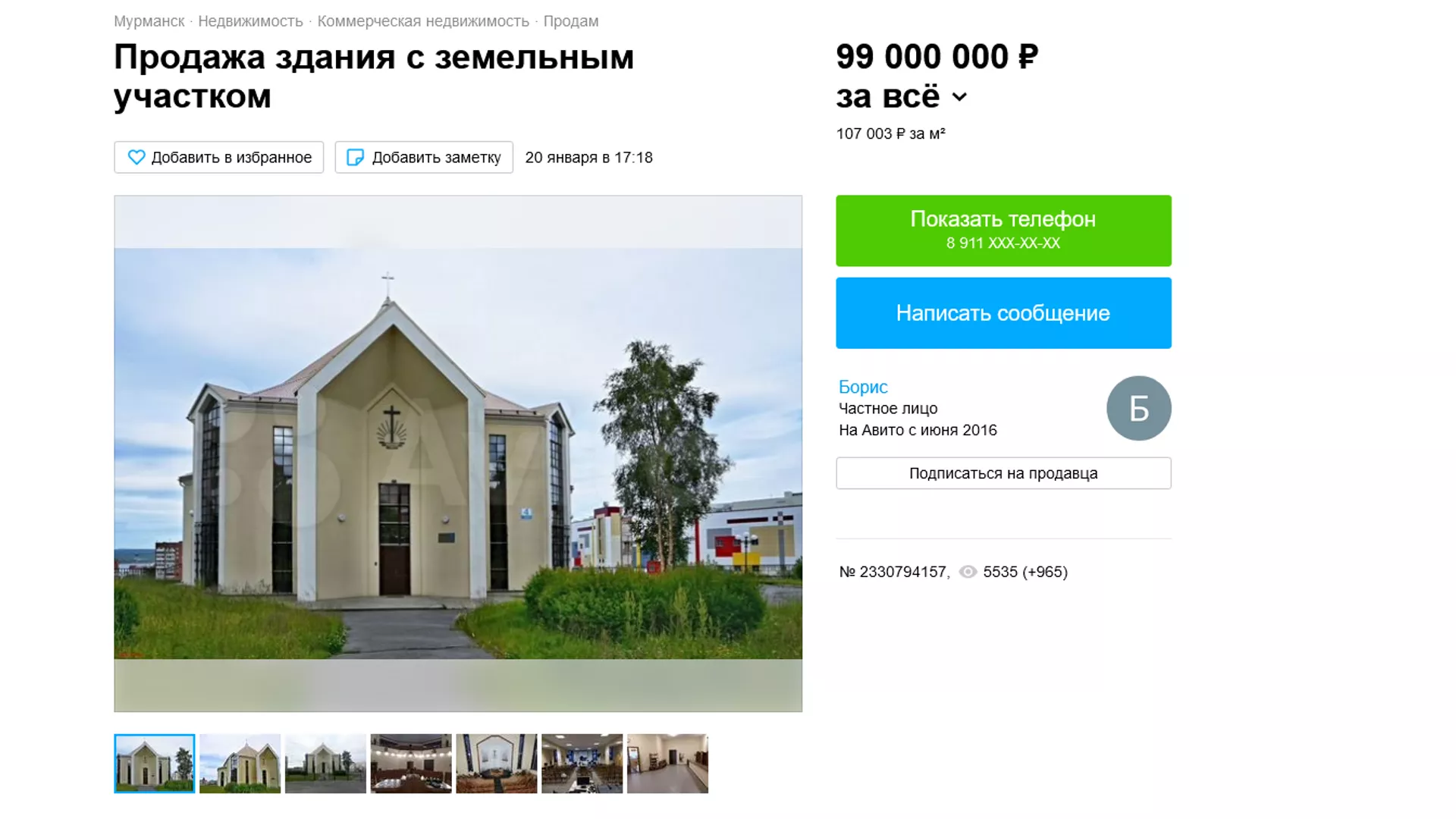Select the sixth thumbnail showing rows of seats

click(x=582, y=764)
